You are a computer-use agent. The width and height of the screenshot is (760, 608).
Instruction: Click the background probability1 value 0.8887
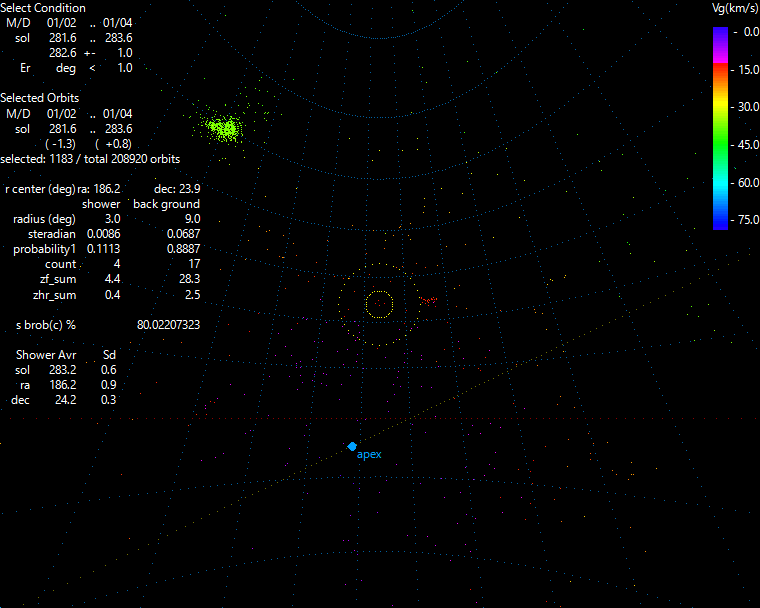pyautogui.click(x=182, y=249)
